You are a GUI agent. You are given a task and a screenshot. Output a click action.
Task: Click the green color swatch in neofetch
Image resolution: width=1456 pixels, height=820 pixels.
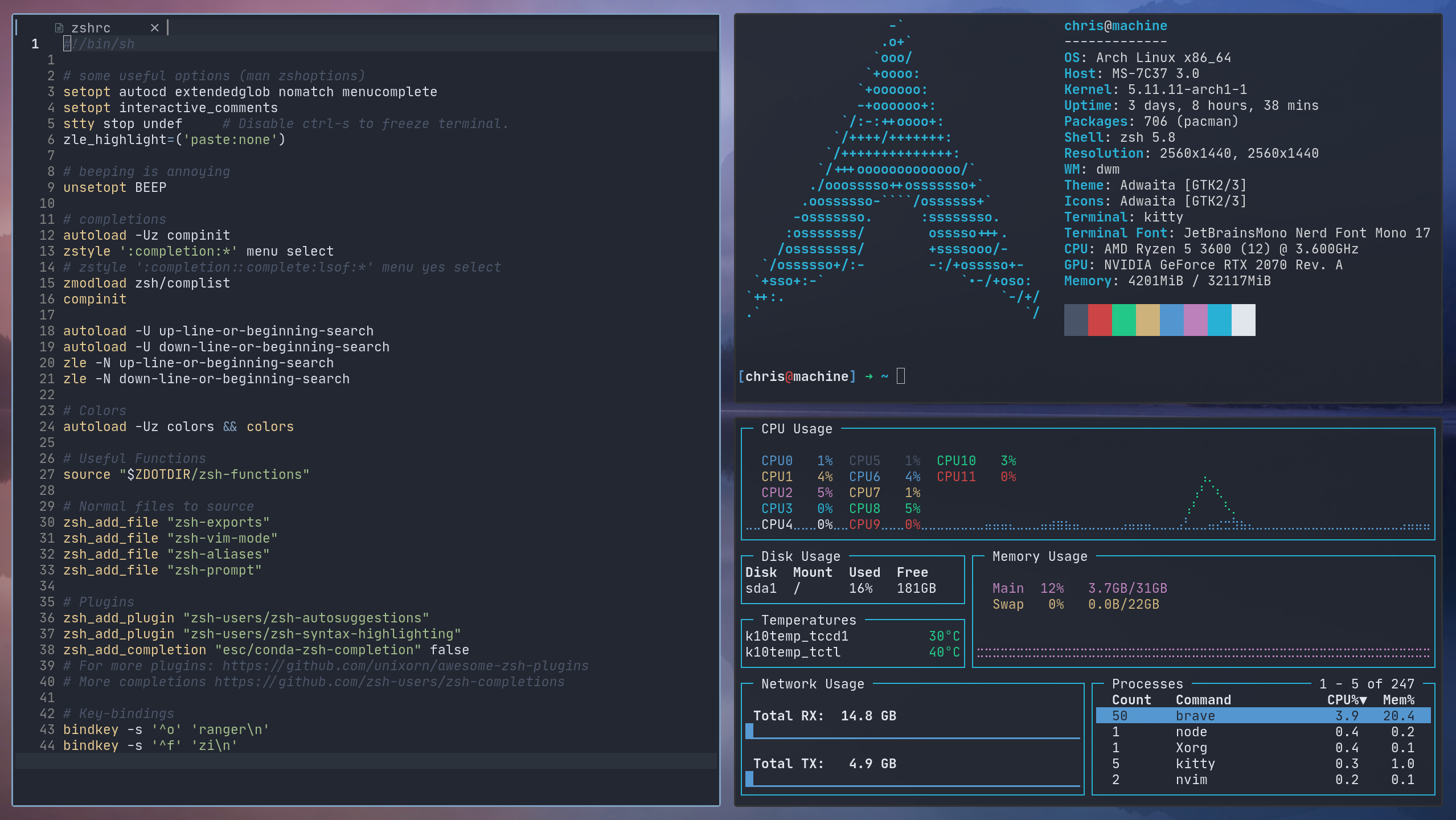[1123, 319]
